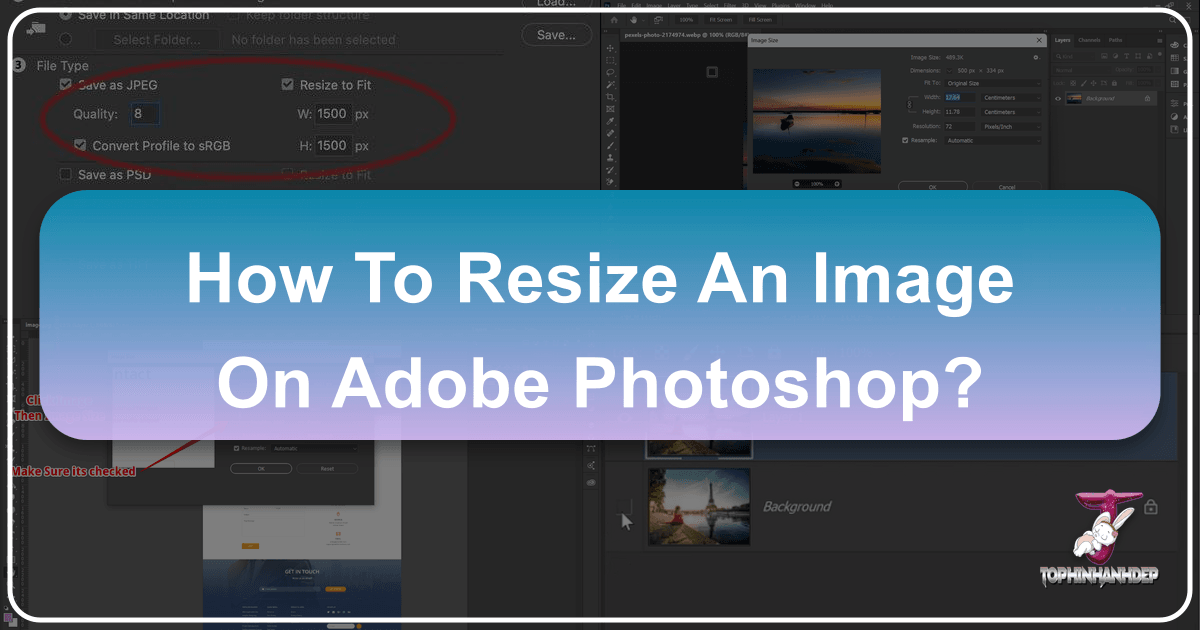Select the Lasso tool
Image resolution: width=1200 pixels, height=630 pixels.
(608, 74)
